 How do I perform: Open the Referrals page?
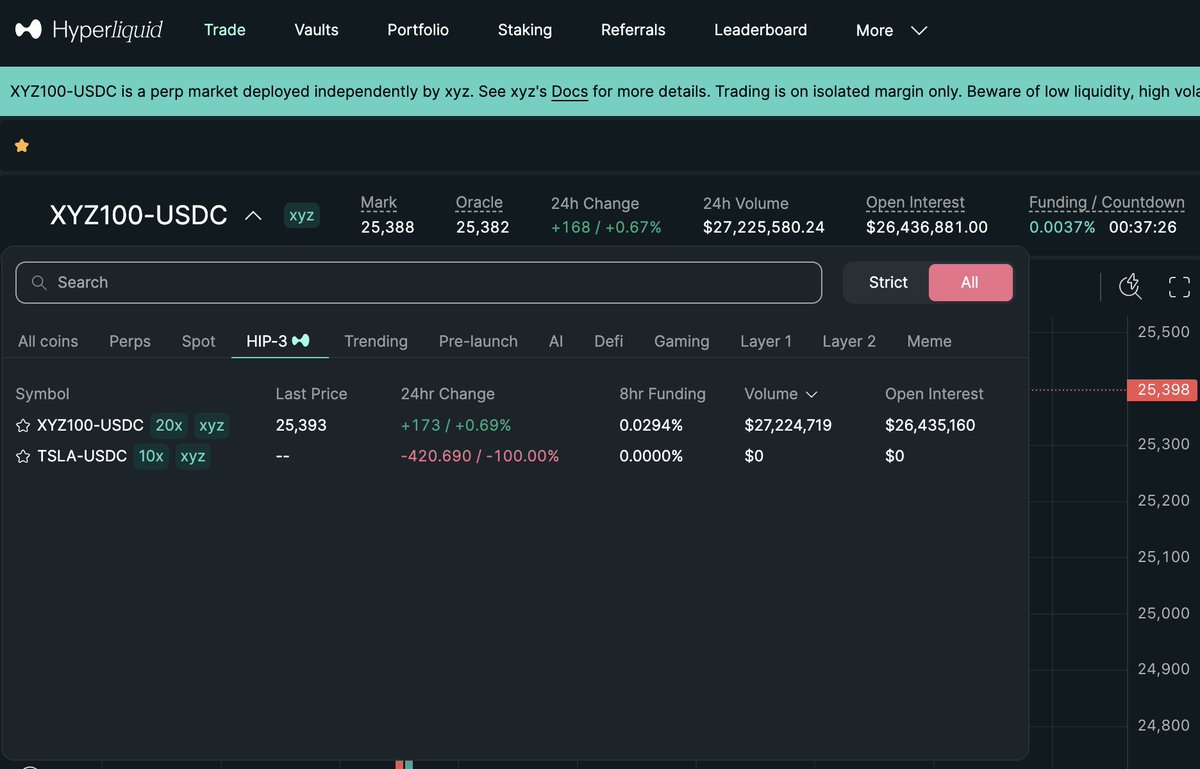pyautogui.click(x=633, y=30)
